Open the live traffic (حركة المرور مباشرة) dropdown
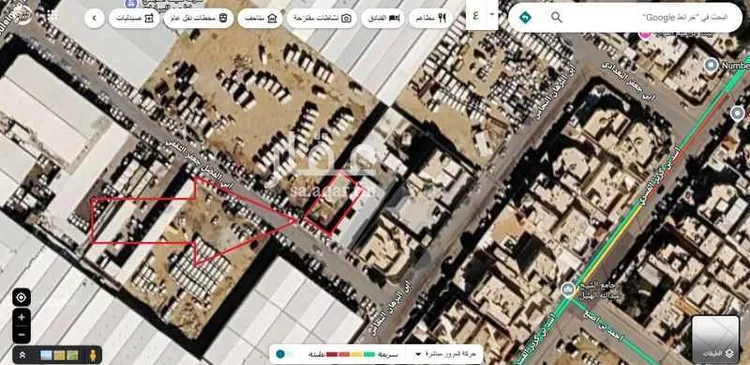 click(445, 354)
